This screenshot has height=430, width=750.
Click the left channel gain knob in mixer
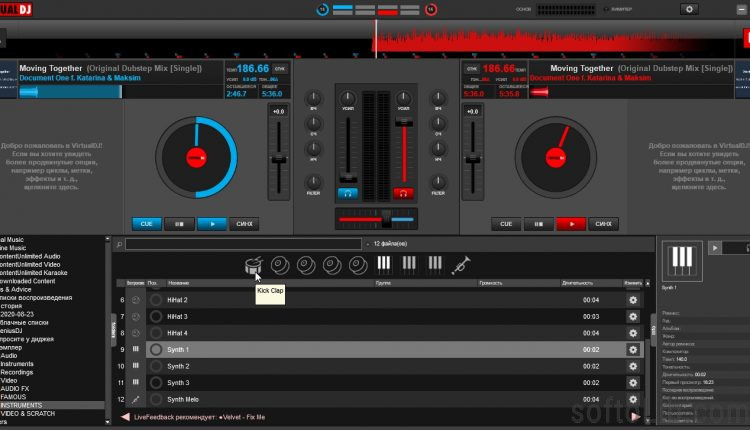coord(348,99)
